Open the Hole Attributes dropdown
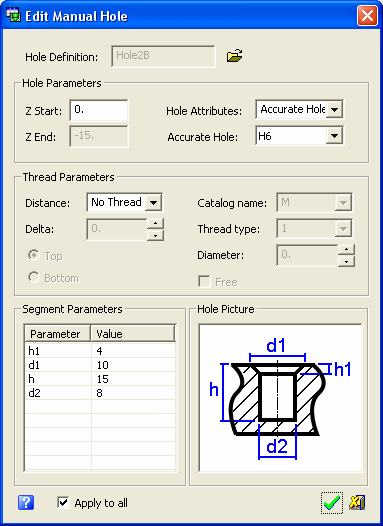The image size is (383, 526). 334,109
